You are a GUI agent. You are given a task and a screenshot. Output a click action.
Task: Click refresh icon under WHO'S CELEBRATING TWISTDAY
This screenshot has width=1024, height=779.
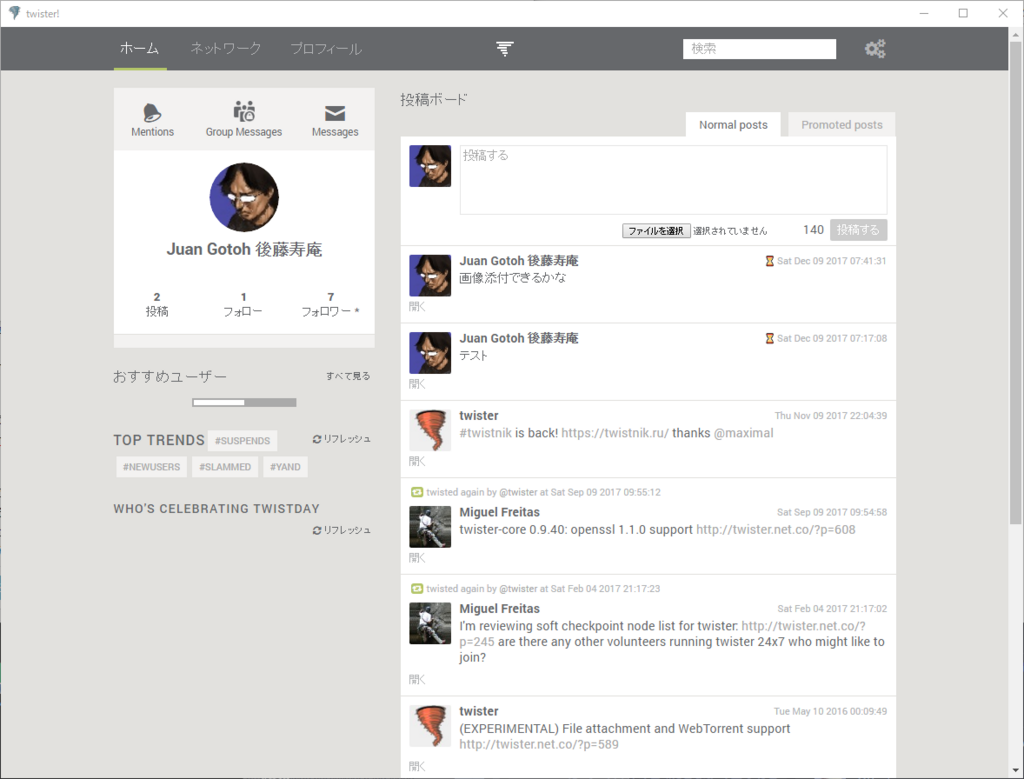317,530
